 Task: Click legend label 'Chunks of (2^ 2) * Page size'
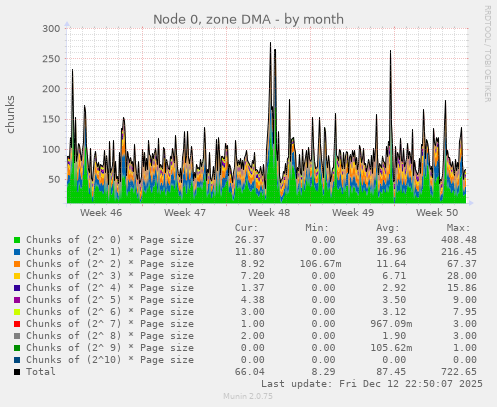click(x=110, y=264)
